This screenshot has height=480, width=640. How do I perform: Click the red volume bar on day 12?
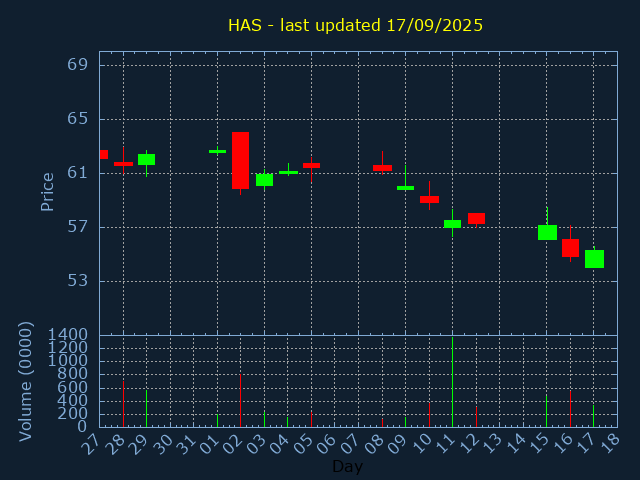point(476,417)
